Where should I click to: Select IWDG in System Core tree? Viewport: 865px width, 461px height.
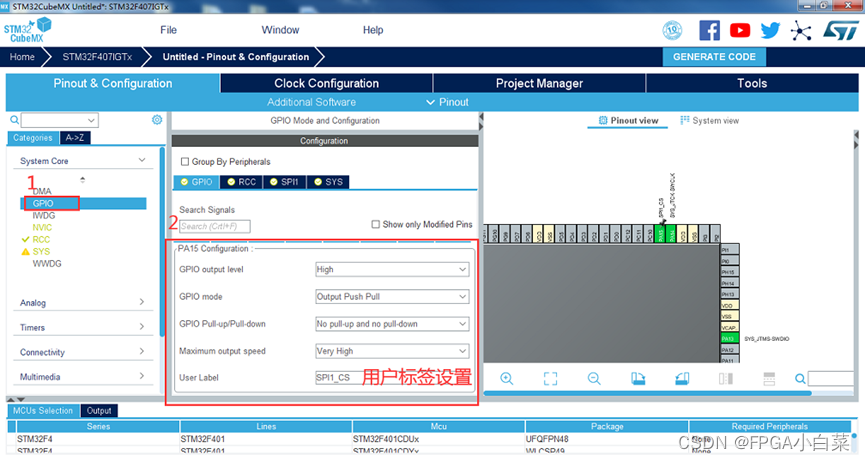pos(44,215)
